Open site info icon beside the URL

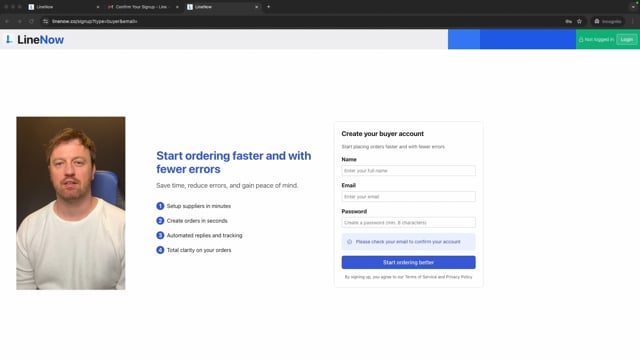(x=45, y=21)
